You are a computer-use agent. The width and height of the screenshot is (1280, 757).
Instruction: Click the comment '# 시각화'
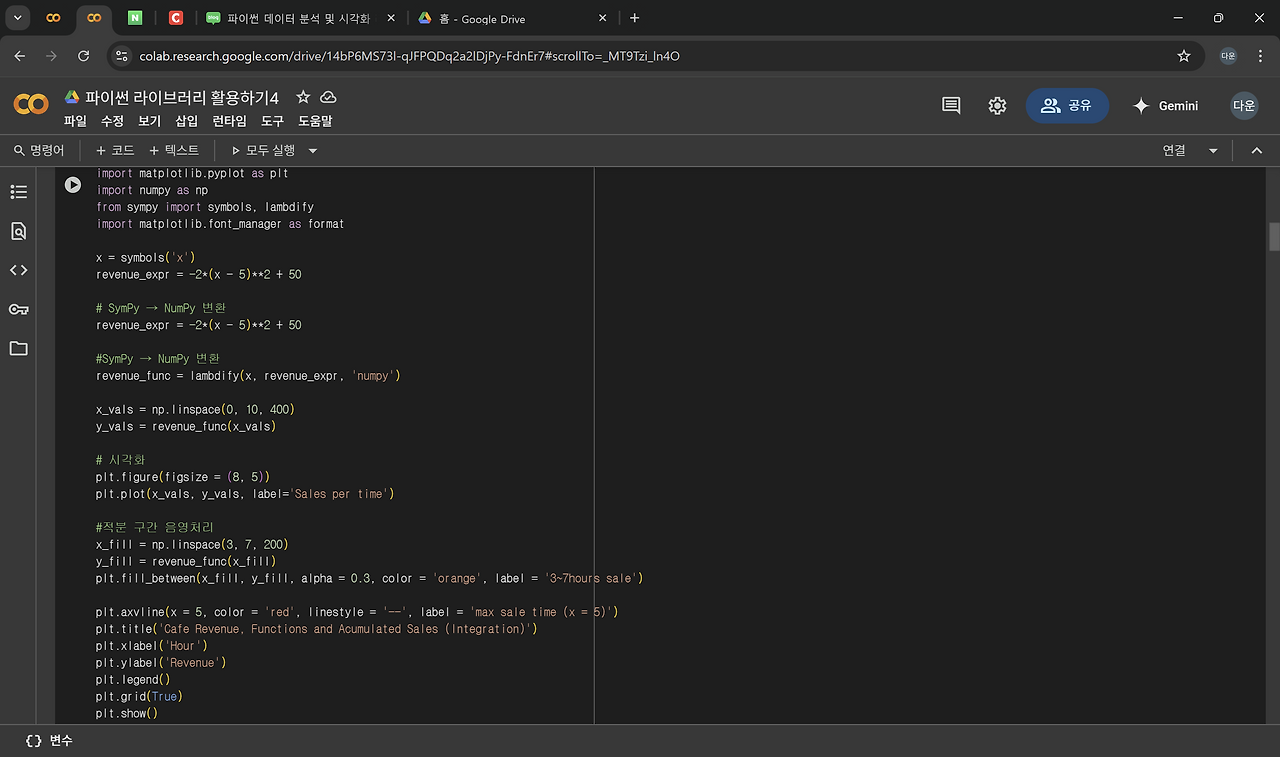120,460
